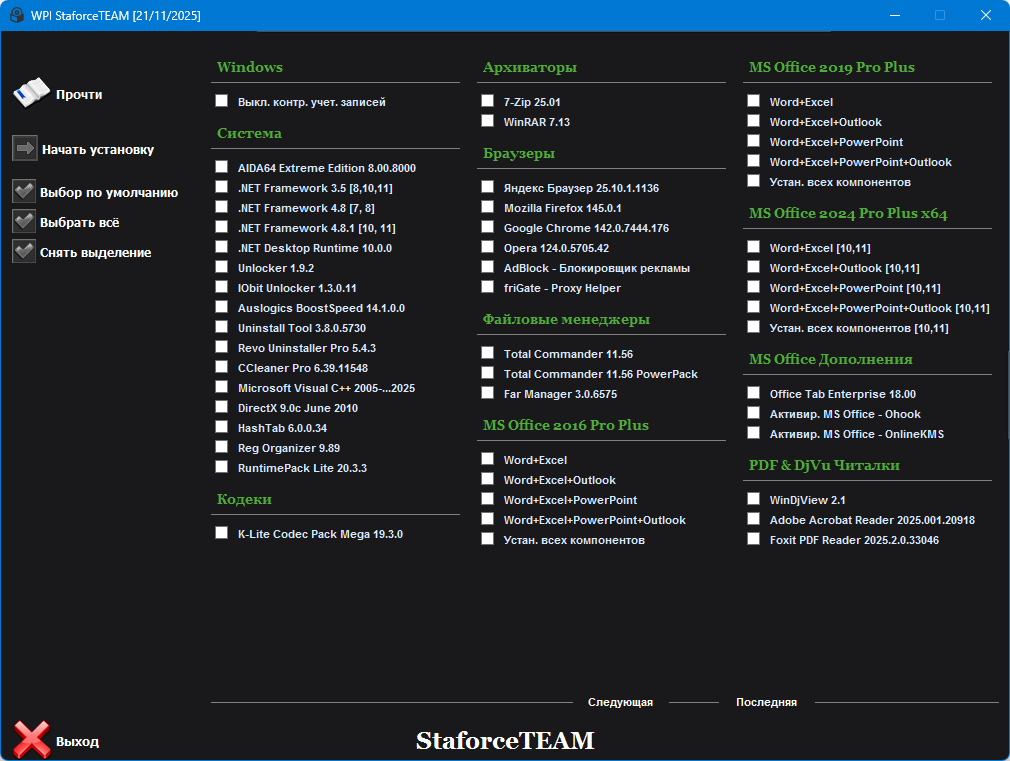Click the StaforceTEAM logo text at bottom
The height and width of the screenshot is (761, 1010).
click(505, 741)
